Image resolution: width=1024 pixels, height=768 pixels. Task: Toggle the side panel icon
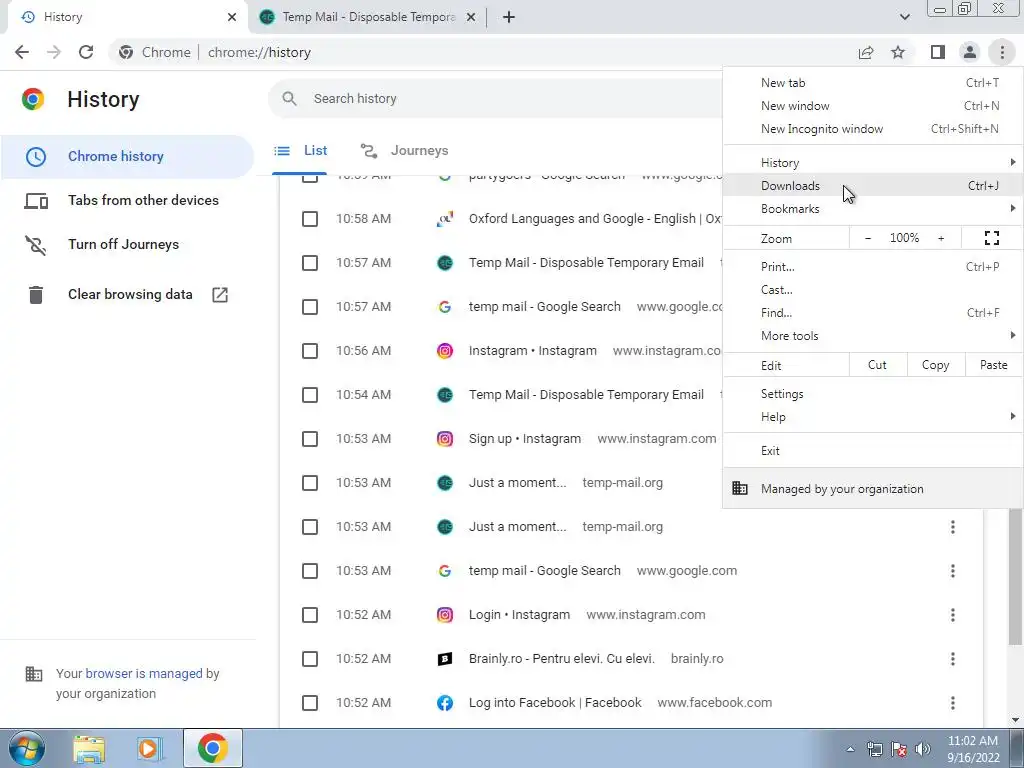click(x=938, y=52)
